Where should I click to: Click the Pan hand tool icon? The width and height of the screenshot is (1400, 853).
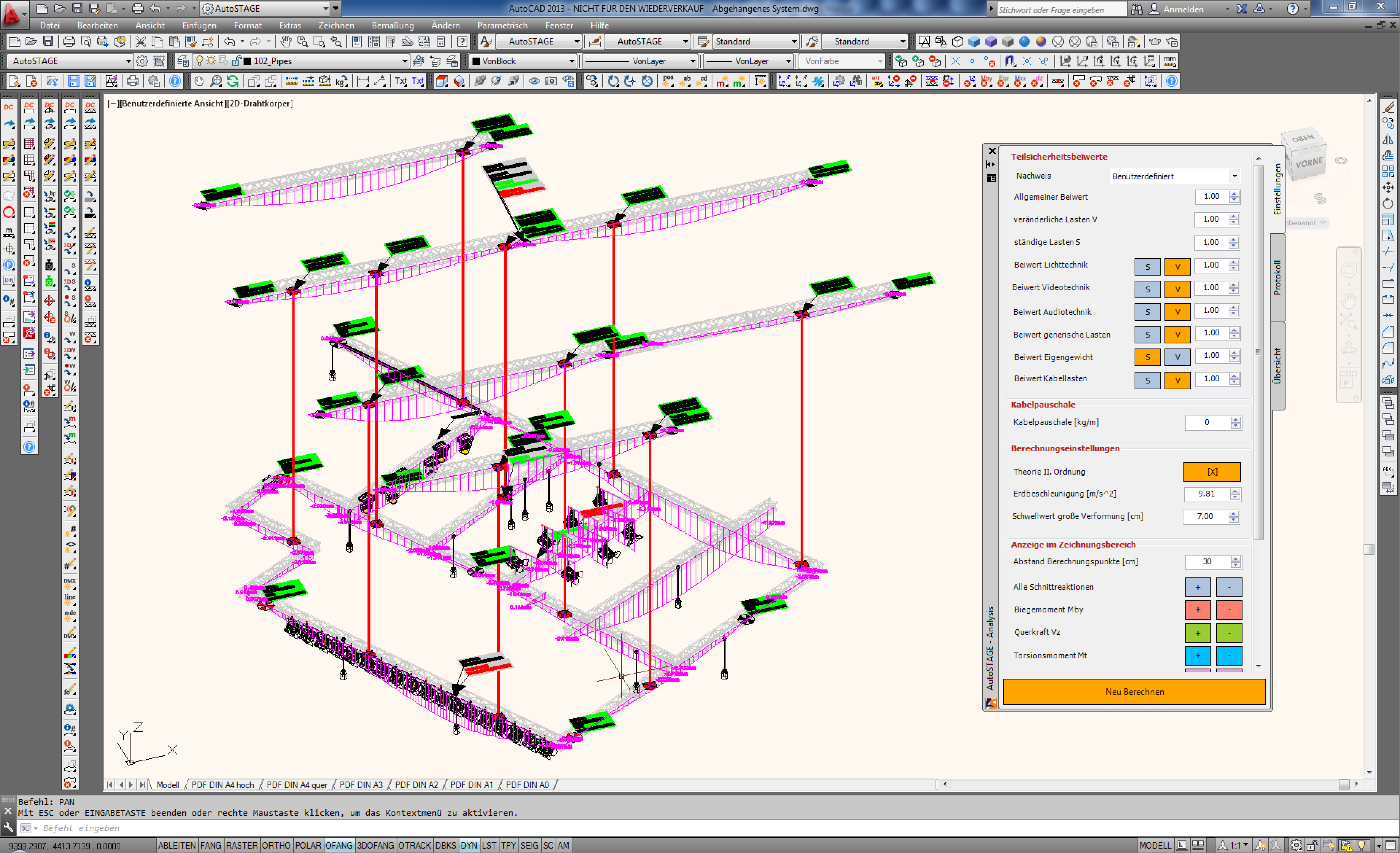point(285,42)
